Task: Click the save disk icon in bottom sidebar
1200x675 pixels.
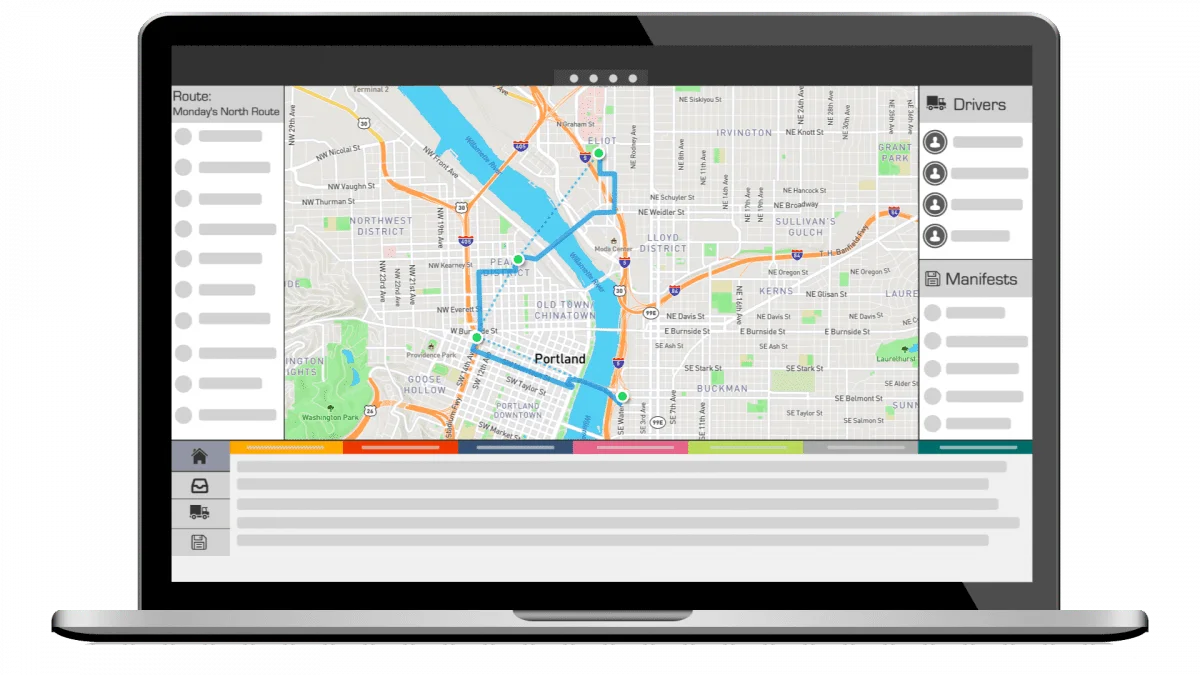Action: pos(199,542)
